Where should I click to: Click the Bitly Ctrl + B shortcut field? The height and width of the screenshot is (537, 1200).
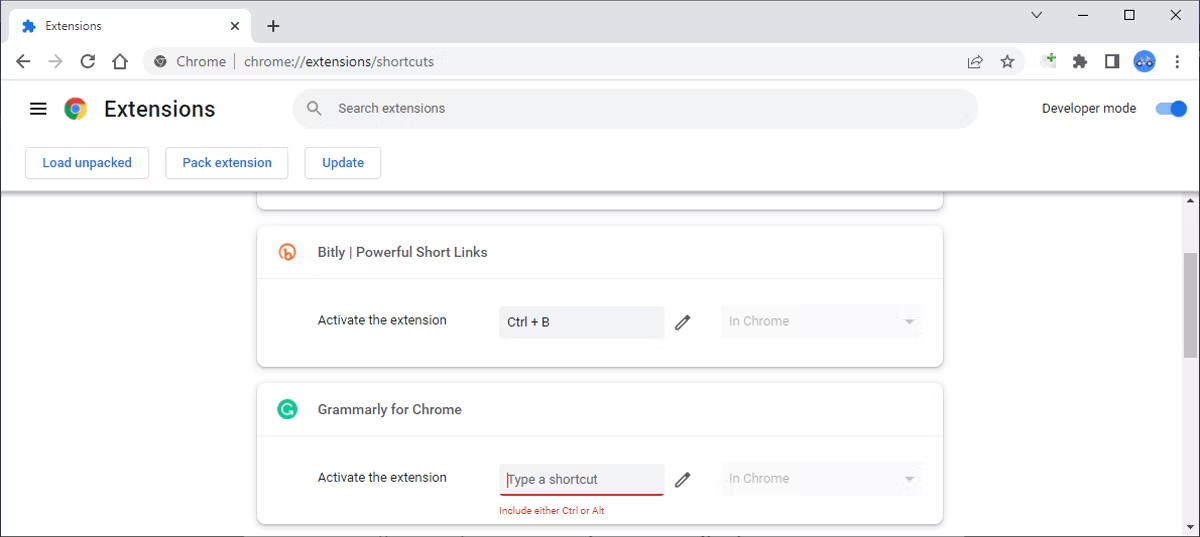point(581,322)
